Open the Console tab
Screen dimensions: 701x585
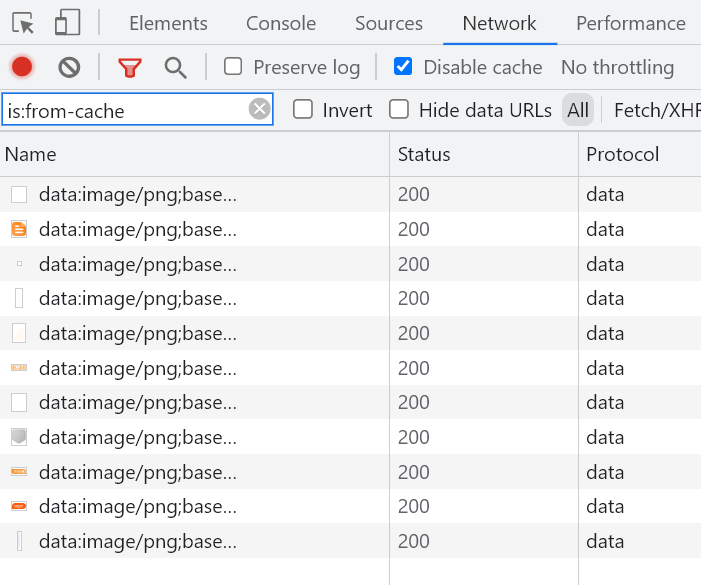281,23
